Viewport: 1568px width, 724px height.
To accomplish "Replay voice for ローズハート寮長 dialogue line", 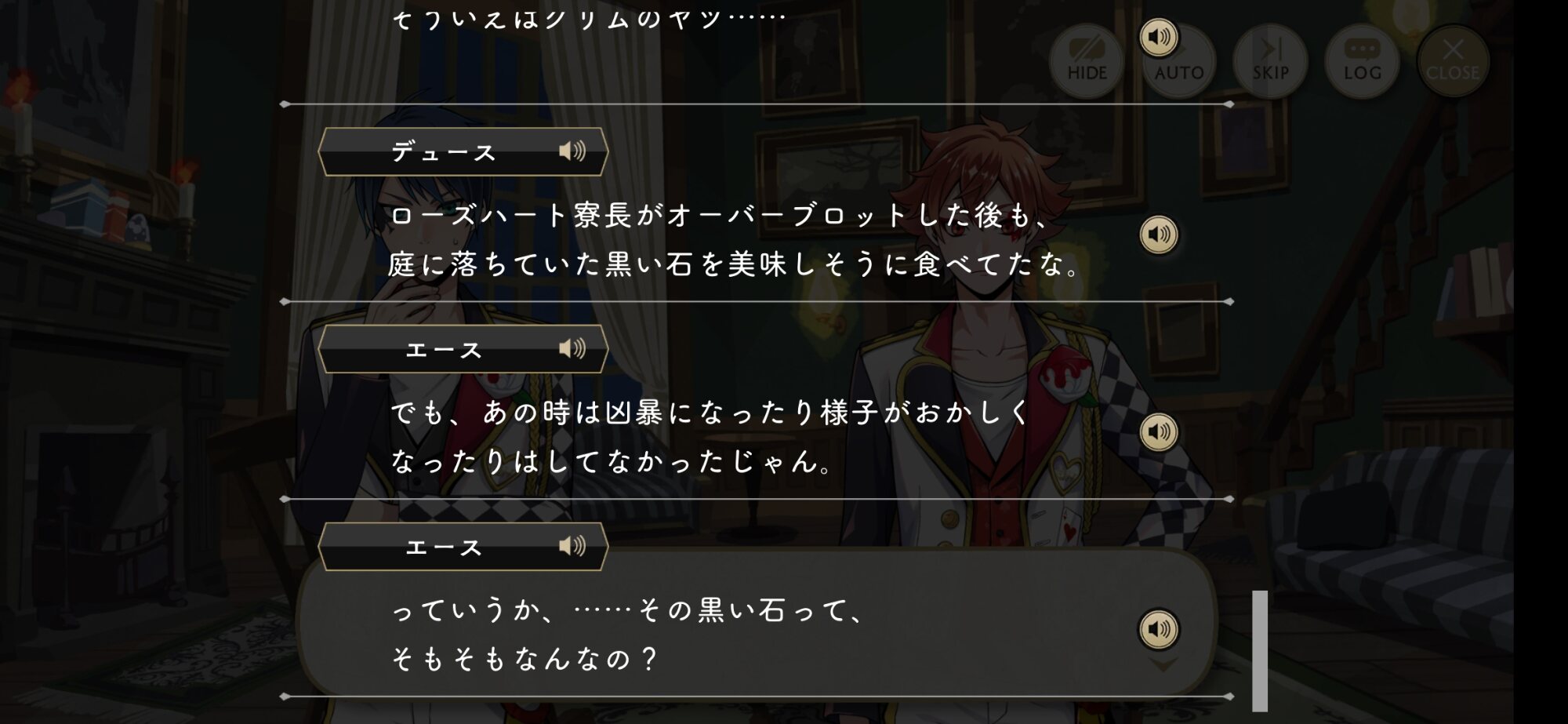I will (1159, 235).
